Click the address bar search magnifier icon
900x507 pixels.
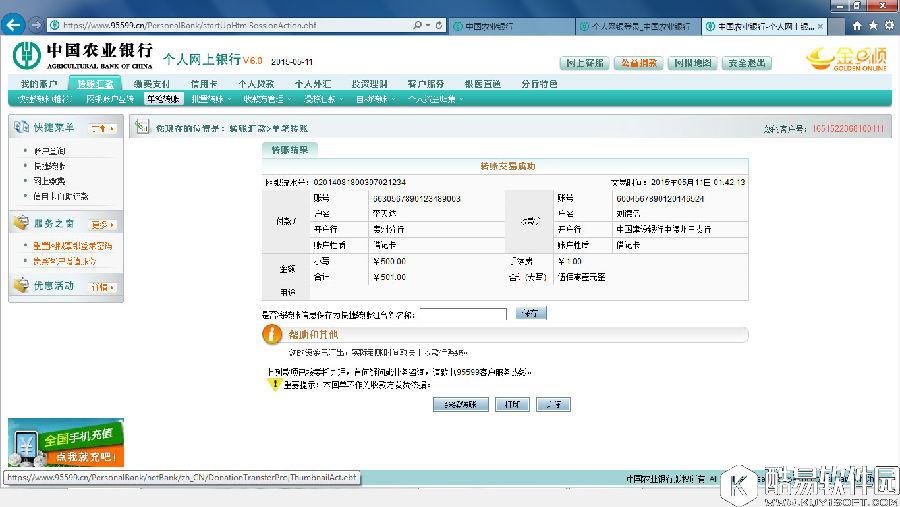pyautogui.click(x=418, y=25)
